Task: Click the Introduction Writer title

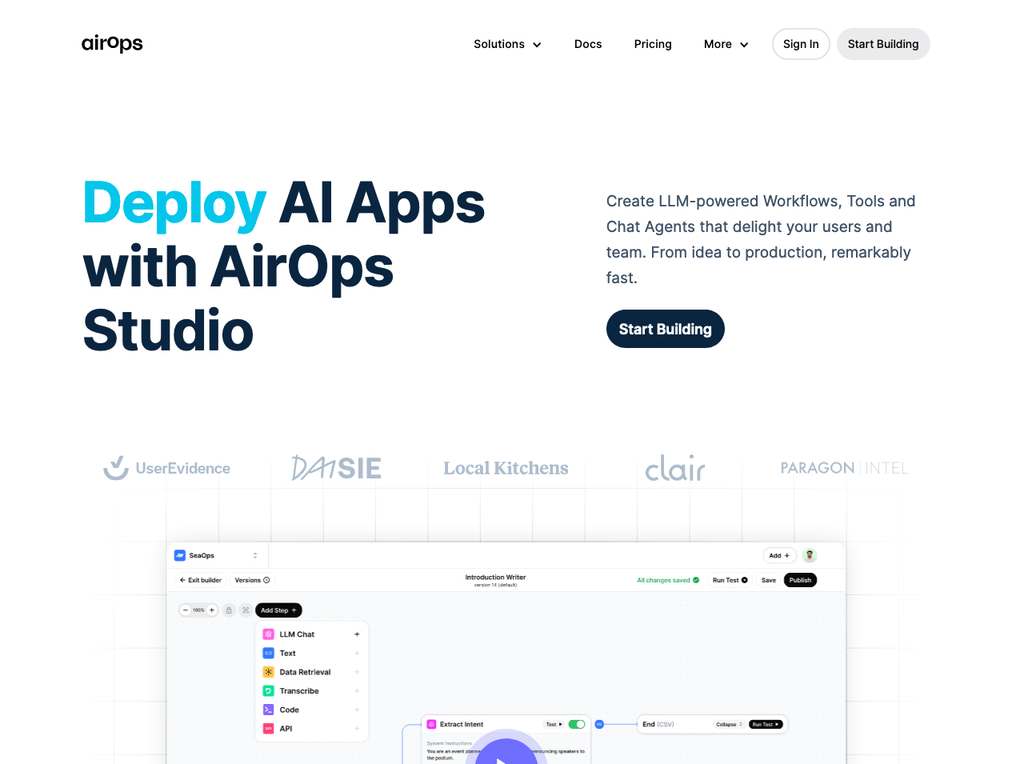Action: [495, 577]
